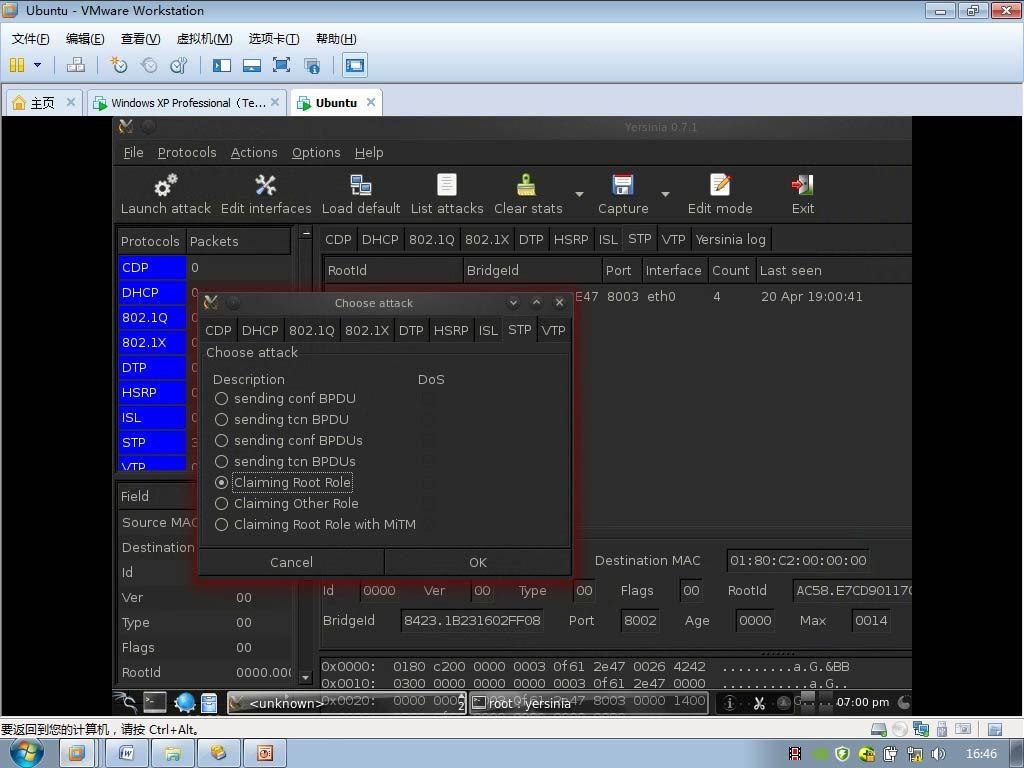The width and height of the screenshot is (1024, 768).
Task: Select Claiming Root Role with MiTM
Action: (221, 524)
